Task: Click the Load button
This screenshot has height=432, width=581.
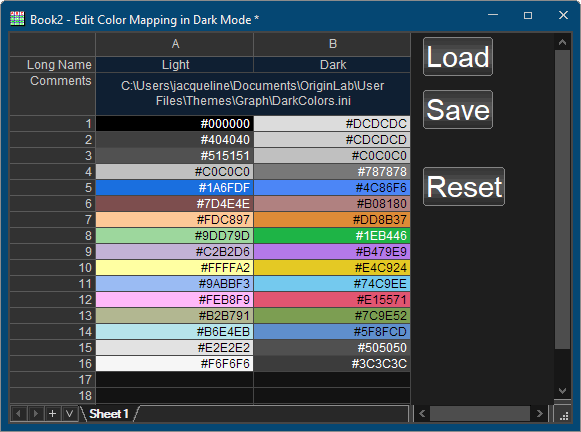Action: 458,57
